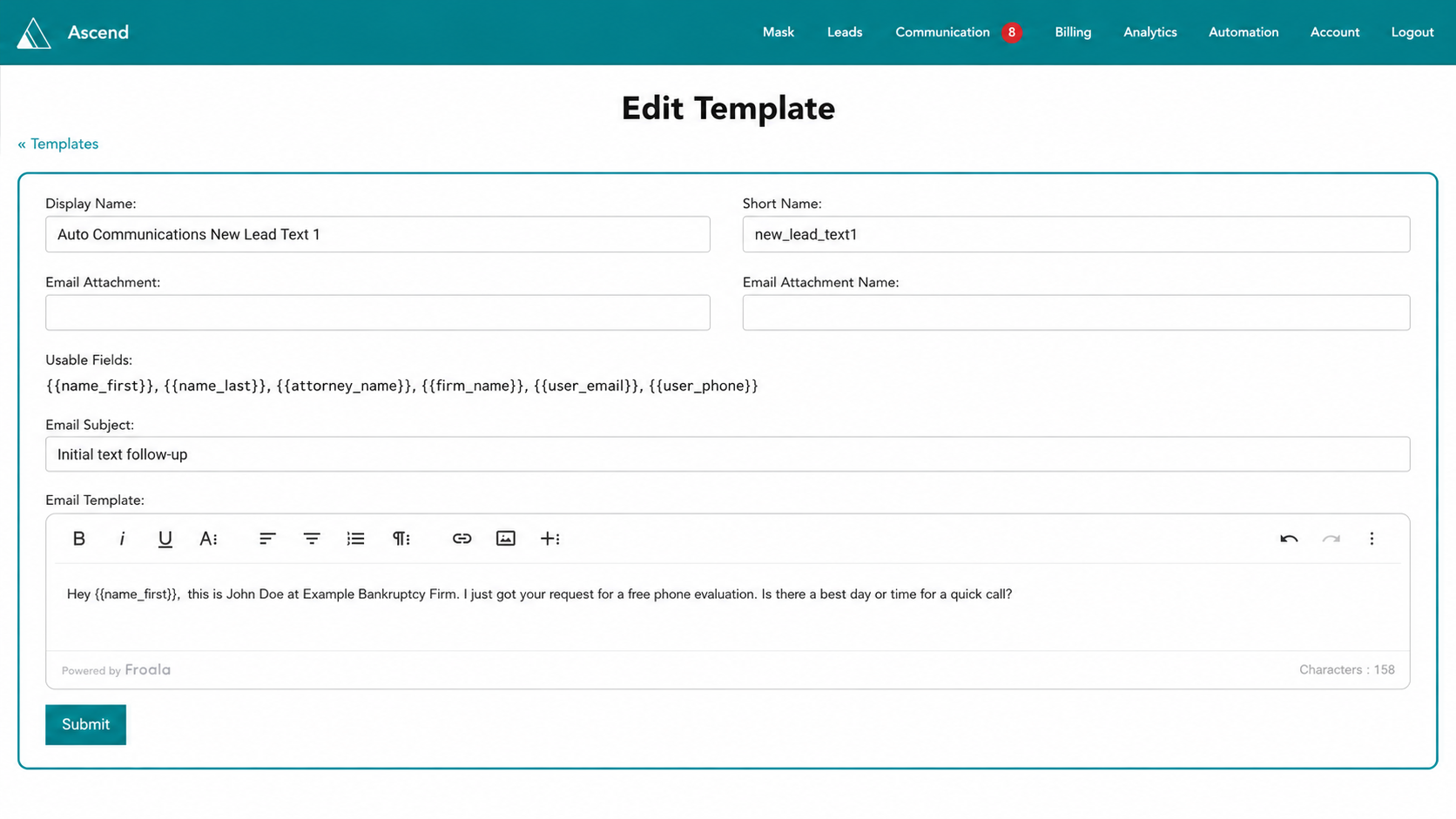Go to the Leads page
This screenshot has width=1456, height=819.
(x=845, y=32)
